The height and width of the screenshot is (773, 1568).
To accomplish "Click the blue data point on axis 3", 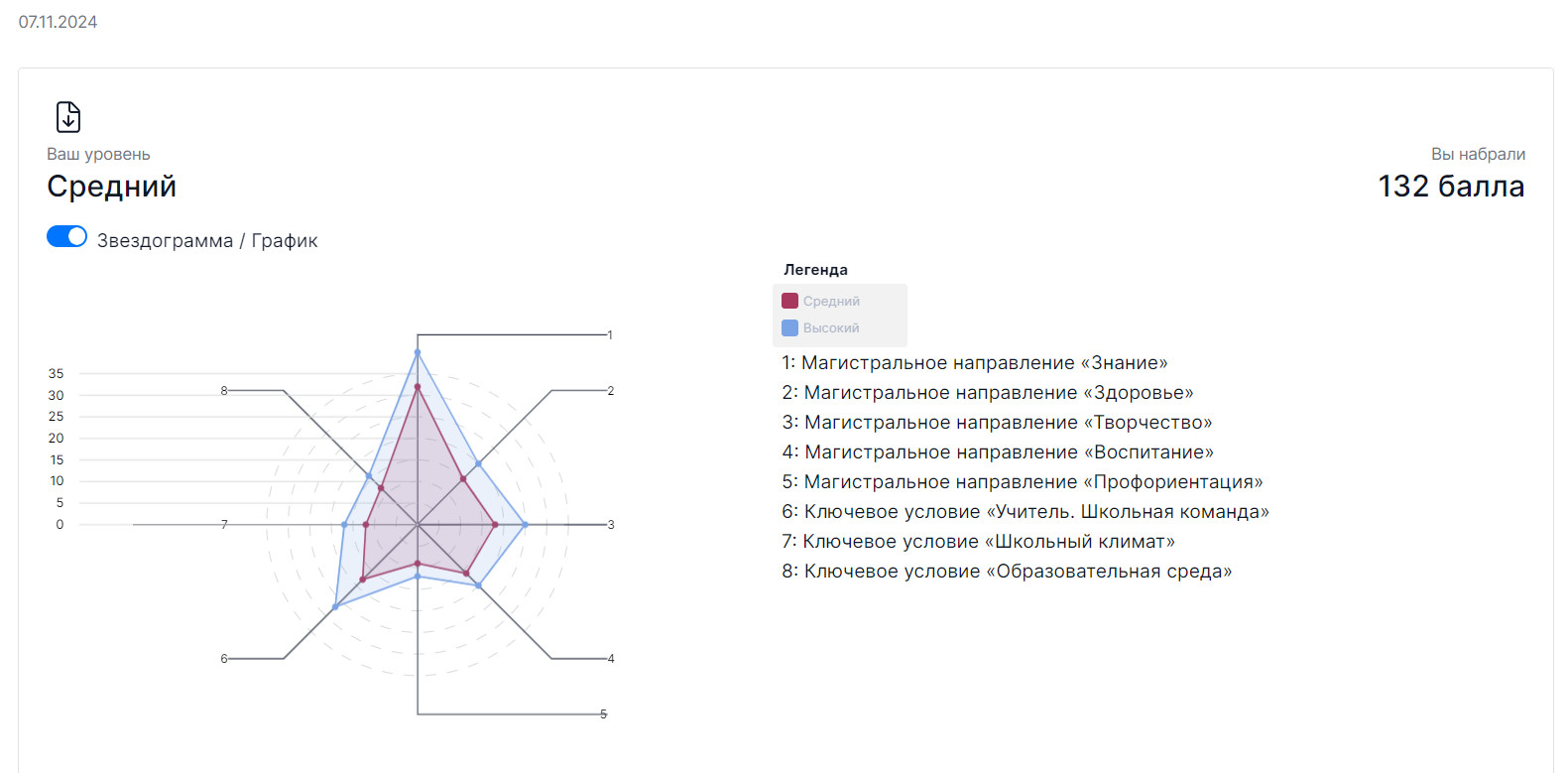I will (x=525, y=524).
